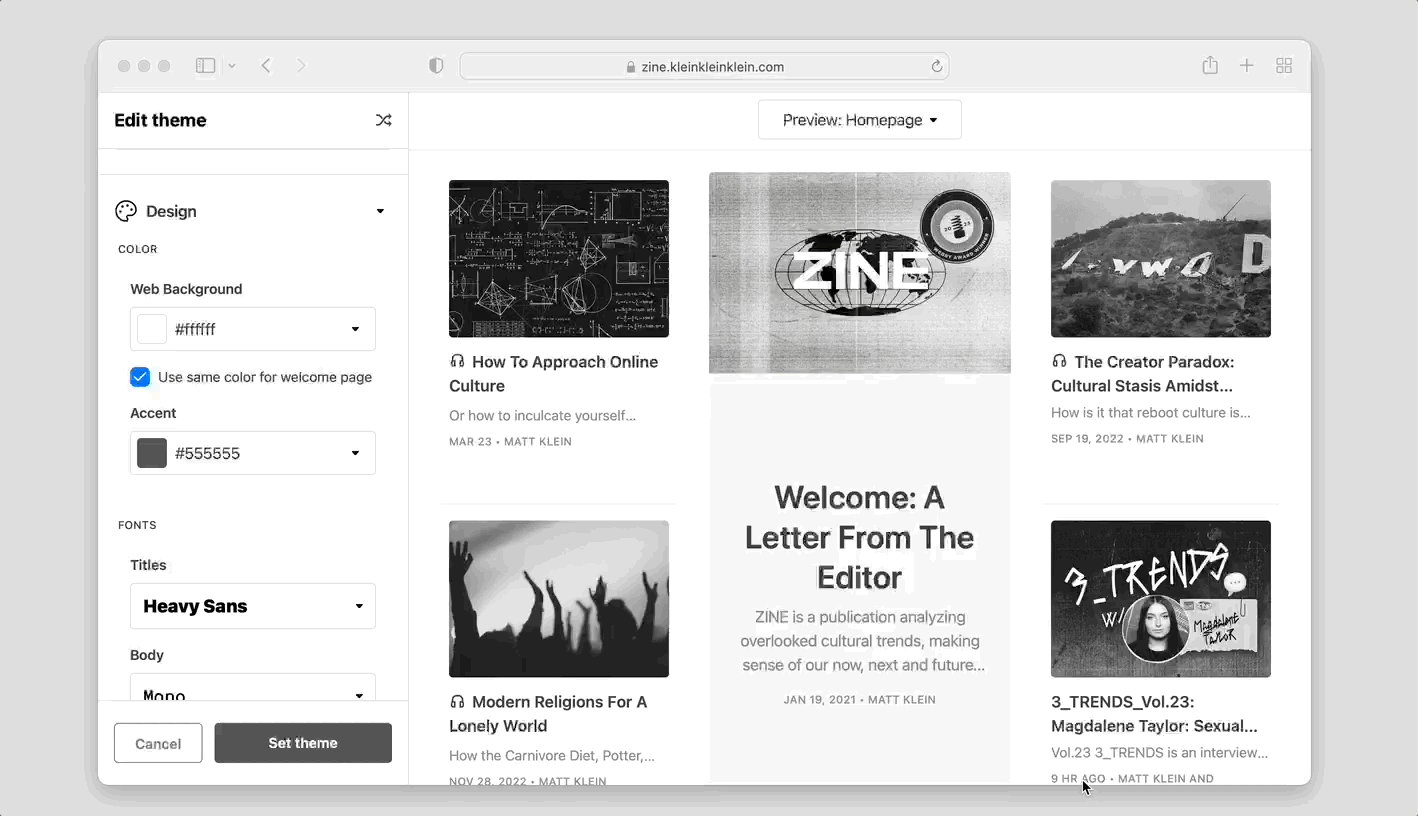Image resolution: width=1418 pixels, height=816 pixels.
Task: Click the Design palette icon
Action: [x=126, y=211]
